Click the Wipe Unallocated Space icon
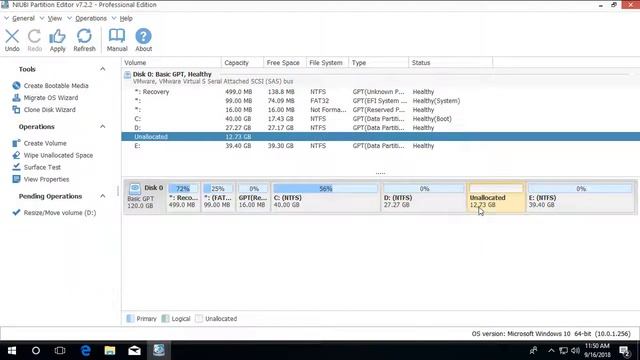The image size is (640, 360). (16, 155)
